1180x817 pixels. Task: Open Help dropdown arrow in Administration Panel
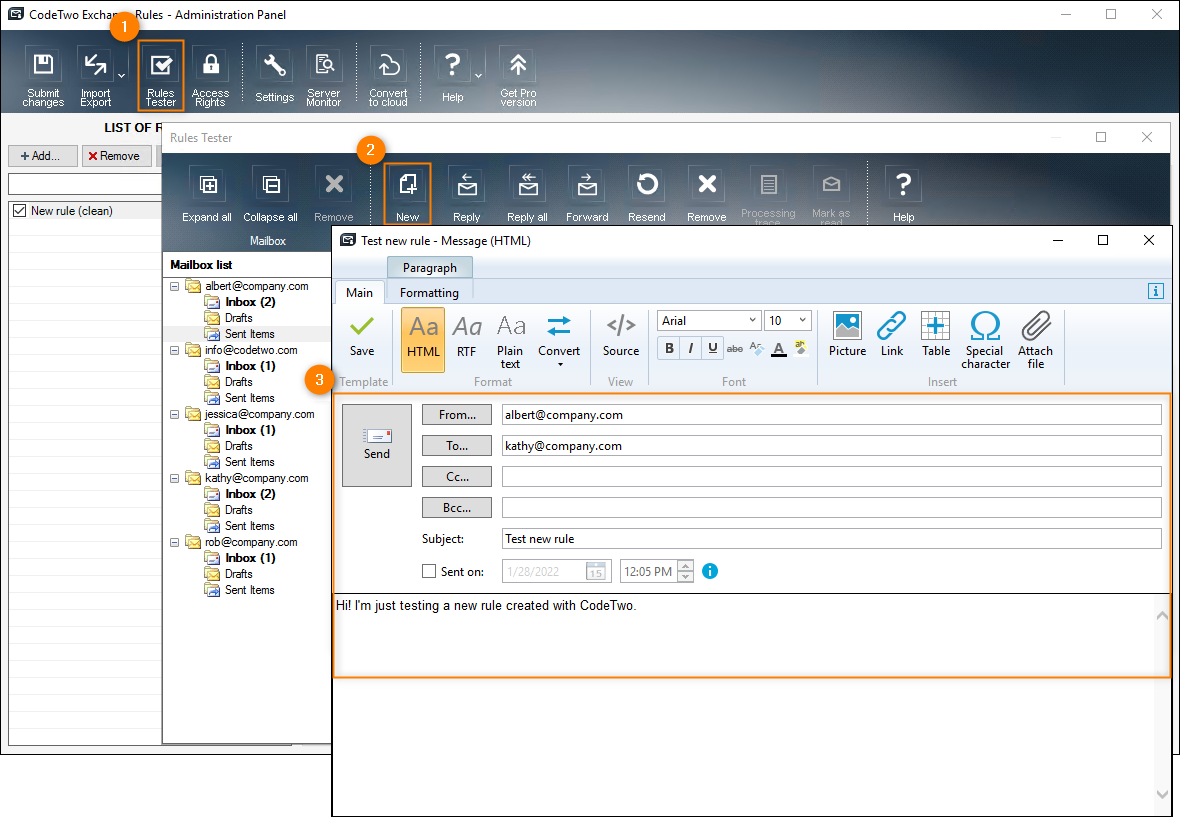(x=478, y=76)
